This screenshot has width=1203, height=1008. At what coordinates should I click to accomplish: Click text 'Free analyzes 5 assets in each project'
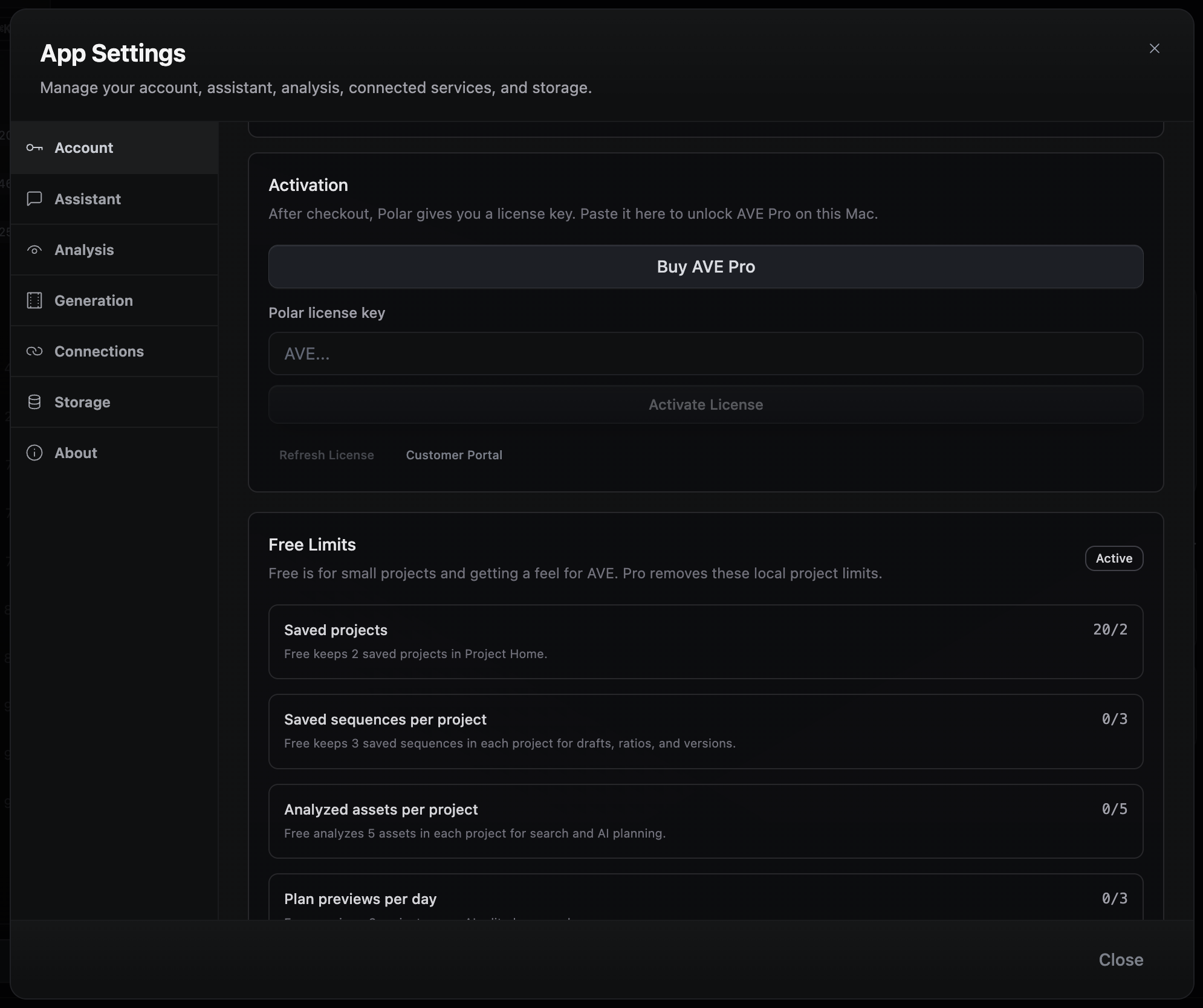(x=395, y=833)
